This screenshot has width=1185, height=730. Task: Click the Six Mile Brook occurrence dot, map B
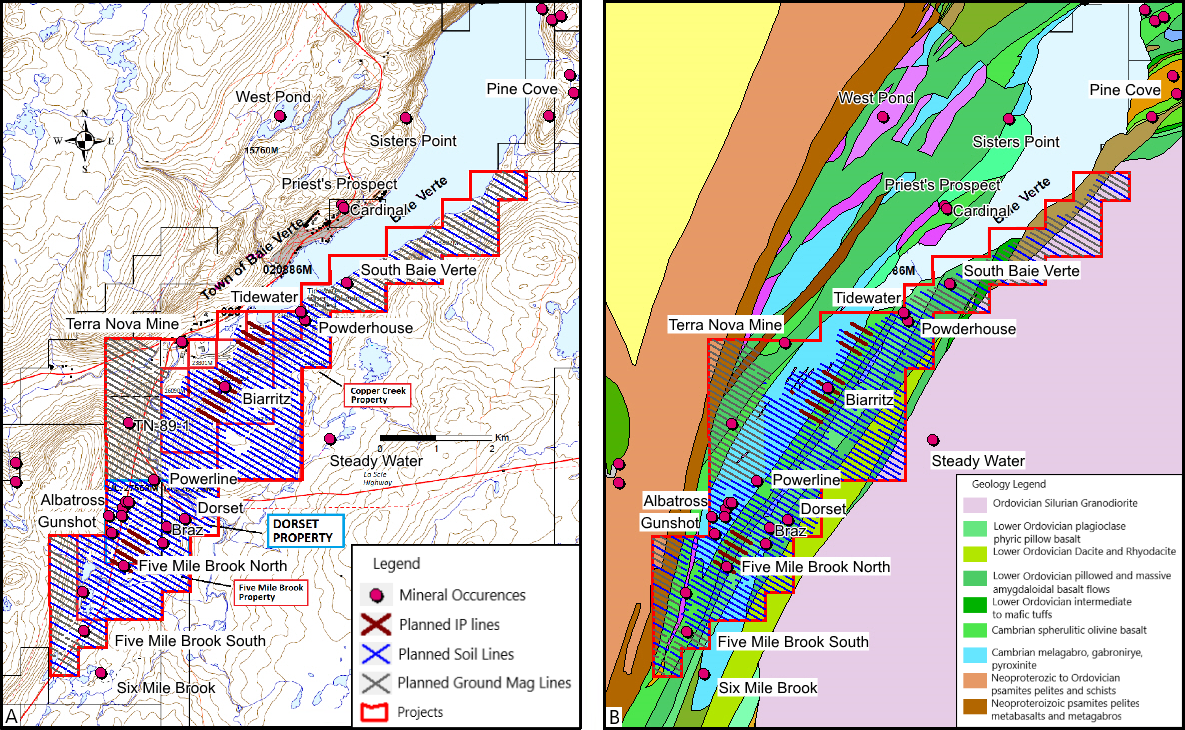click(x=704, y=673)
